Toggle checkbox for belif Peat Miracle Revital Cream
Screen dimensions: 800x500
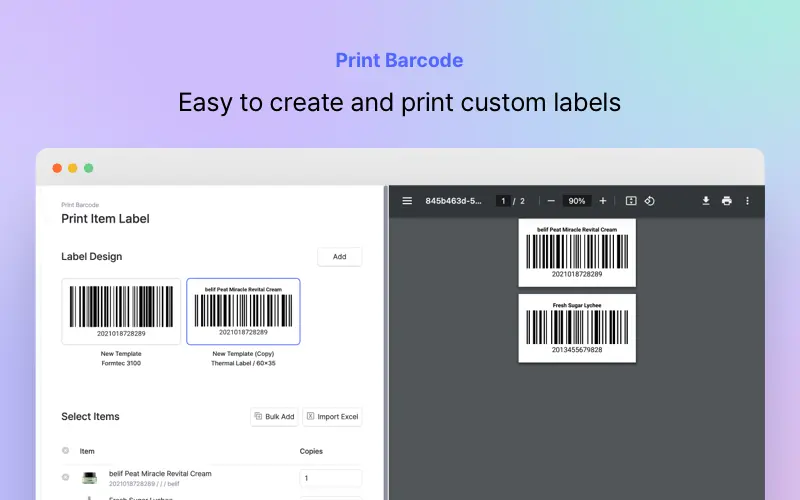coord(65,478)
